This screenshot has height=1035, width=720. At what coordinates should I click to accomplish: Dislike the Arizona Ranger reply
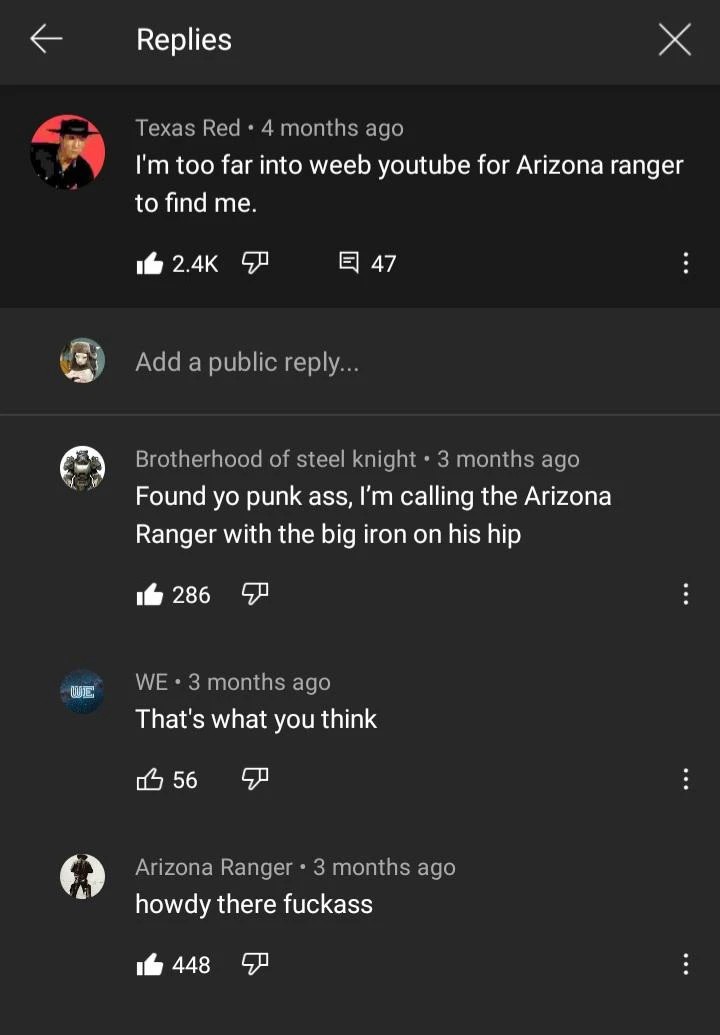coord(255,964)
